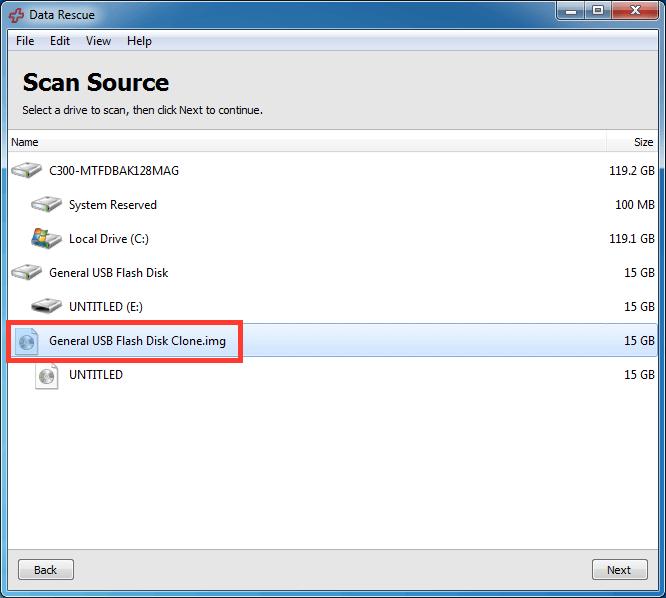Click the System Reserved partition drive icon

(46, 204)
